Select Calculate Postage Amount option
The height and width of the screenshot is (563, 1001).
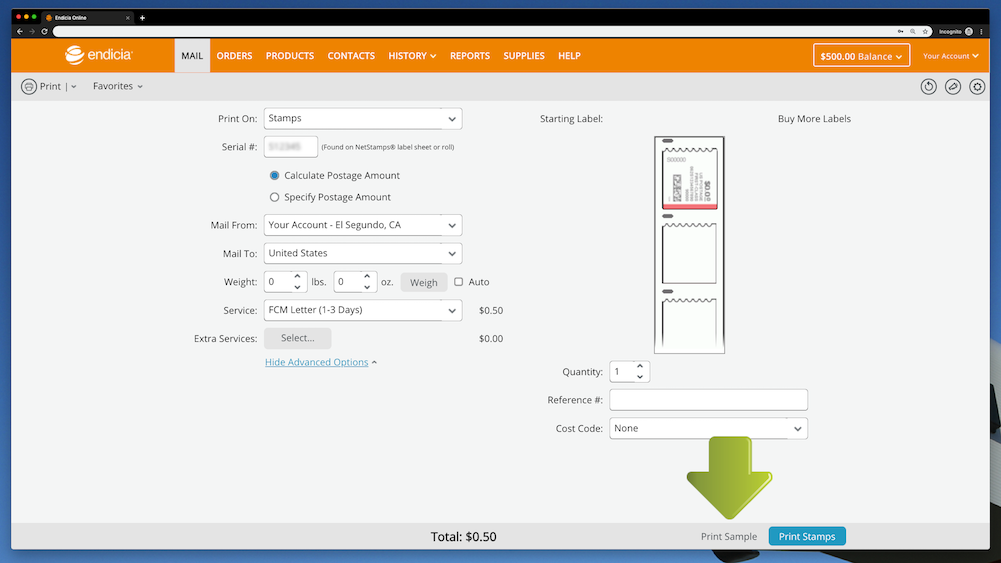tap(275, 176)
